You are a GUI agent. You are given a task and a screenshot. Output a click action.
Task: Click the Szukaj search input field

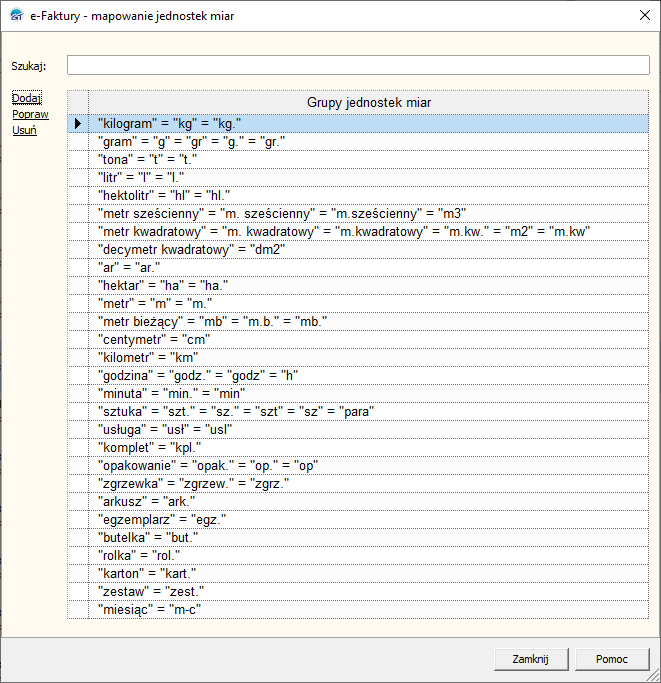point(358,65)
